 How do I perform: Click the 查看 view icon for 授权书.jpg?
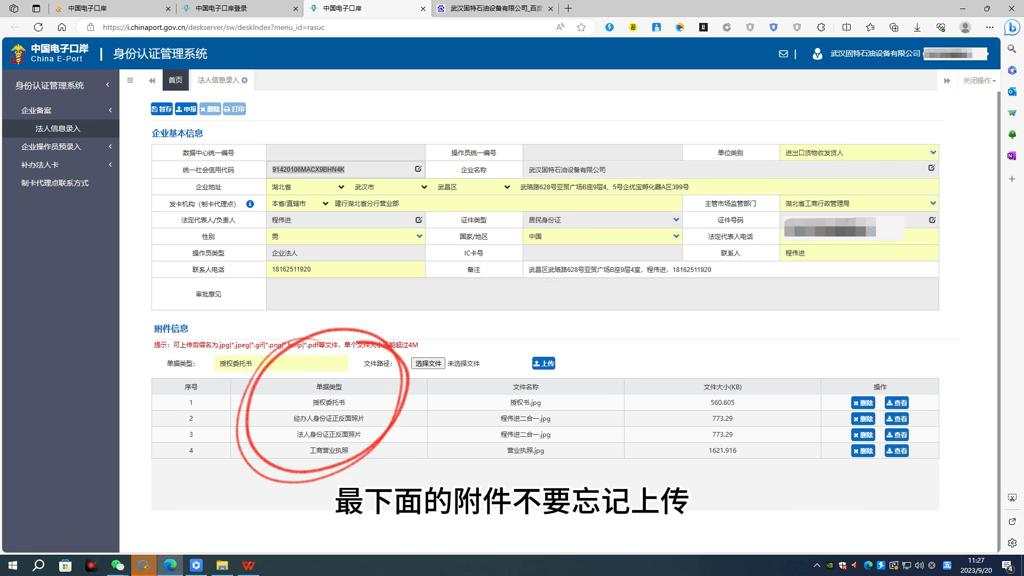click(897, 404)
